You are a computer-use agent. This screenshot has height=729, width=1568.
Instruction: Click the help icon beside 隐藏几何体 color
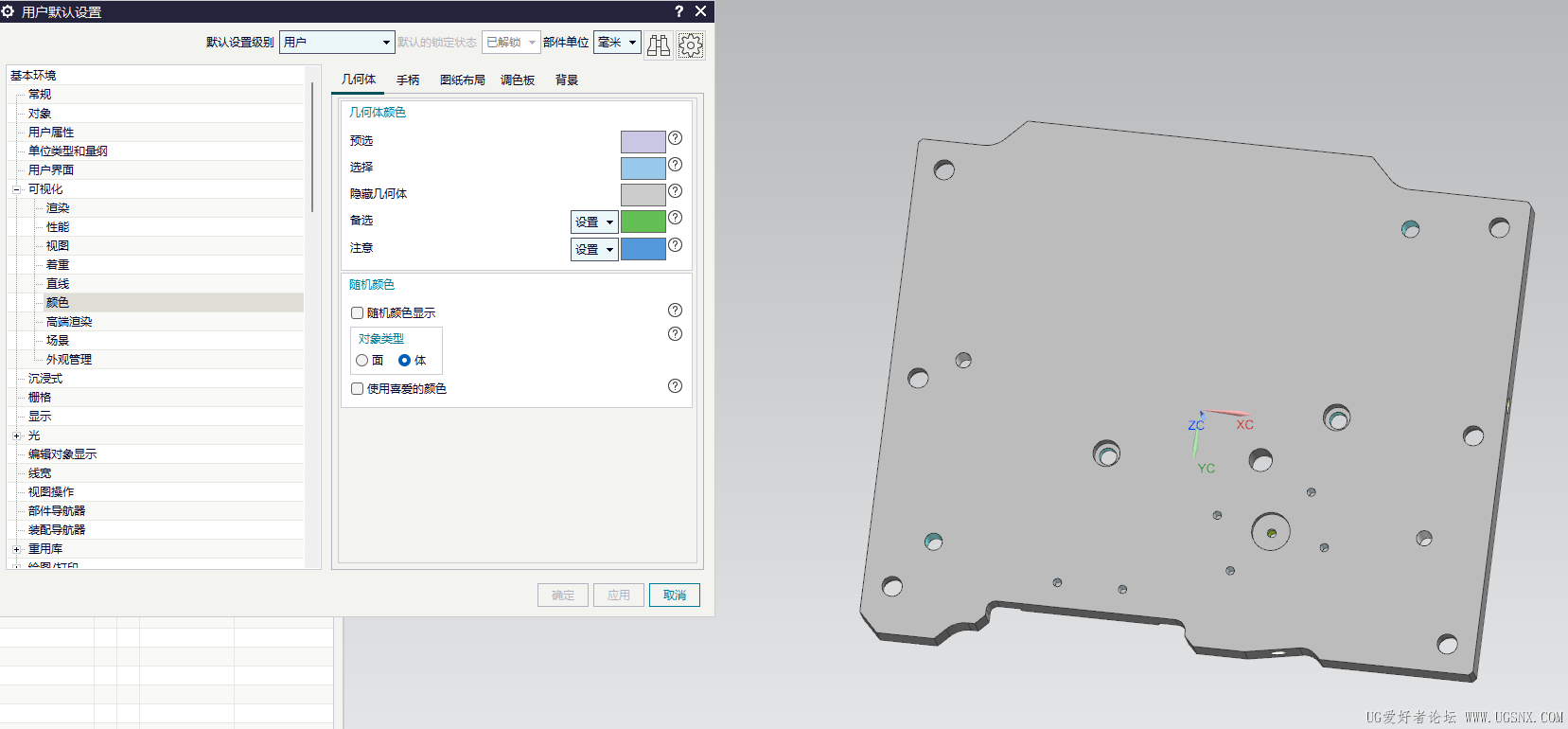point(675,191)
